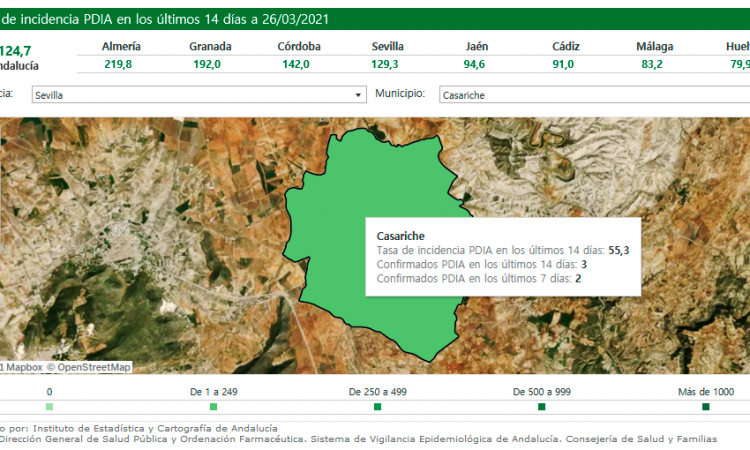Select the 'Más de 1000' legend square
Image resolution: width=750 pixels, height=450 pixels.
coord(705,407)
